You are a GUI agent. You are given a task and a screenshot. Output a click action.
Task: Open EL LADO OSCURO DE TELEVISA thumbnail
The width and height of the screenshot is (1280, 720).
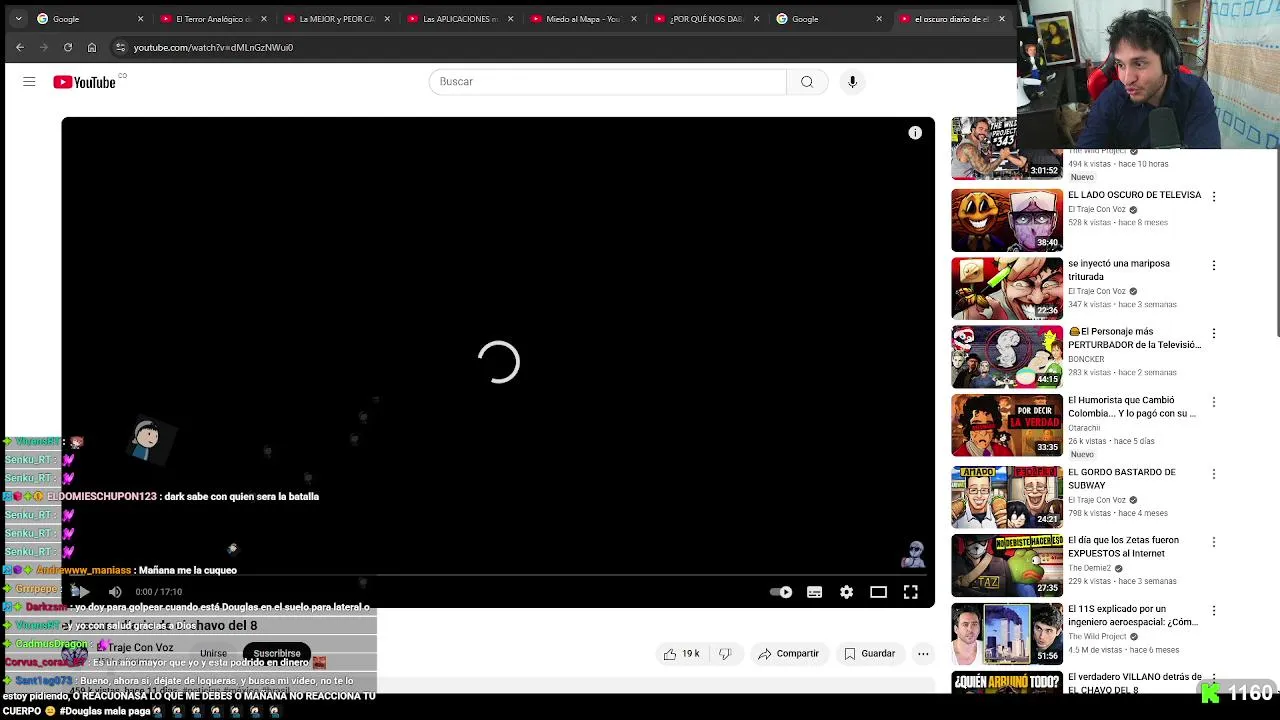[x=1007, y=220]
